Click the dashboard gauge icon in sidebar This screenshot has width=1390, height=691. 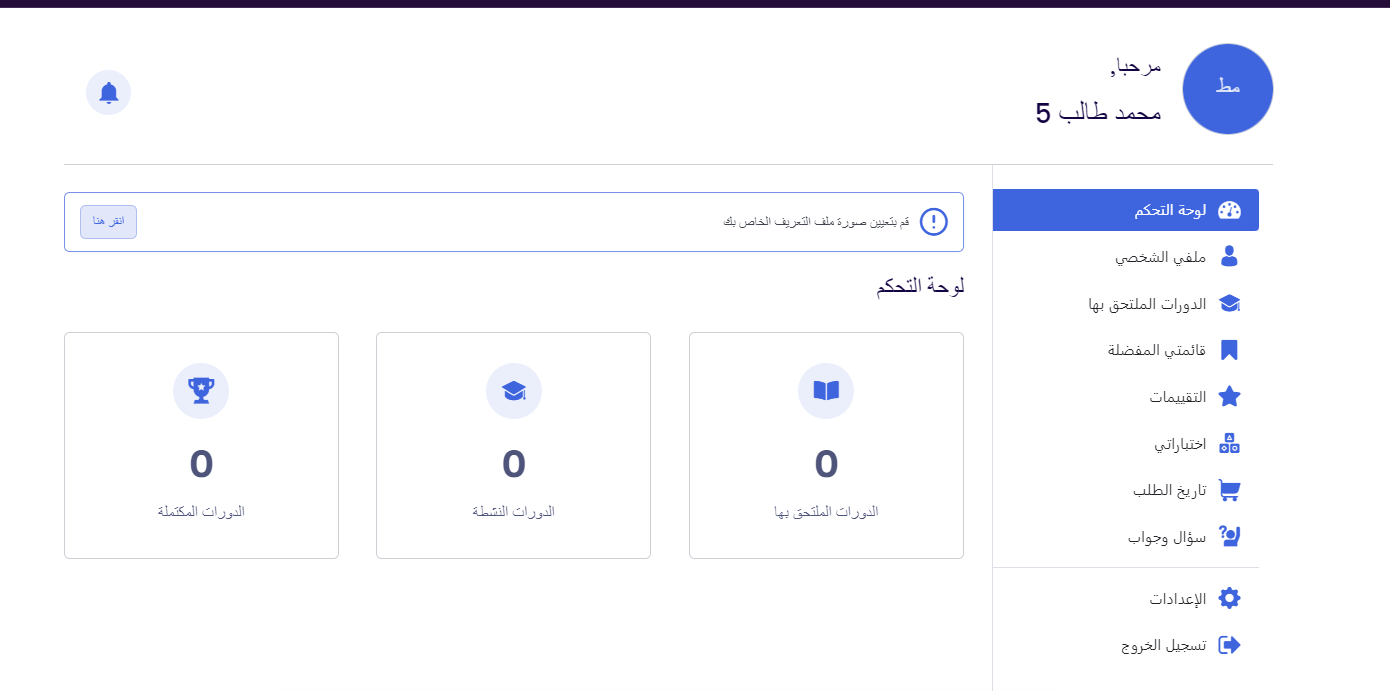(x=1229, y=210)
